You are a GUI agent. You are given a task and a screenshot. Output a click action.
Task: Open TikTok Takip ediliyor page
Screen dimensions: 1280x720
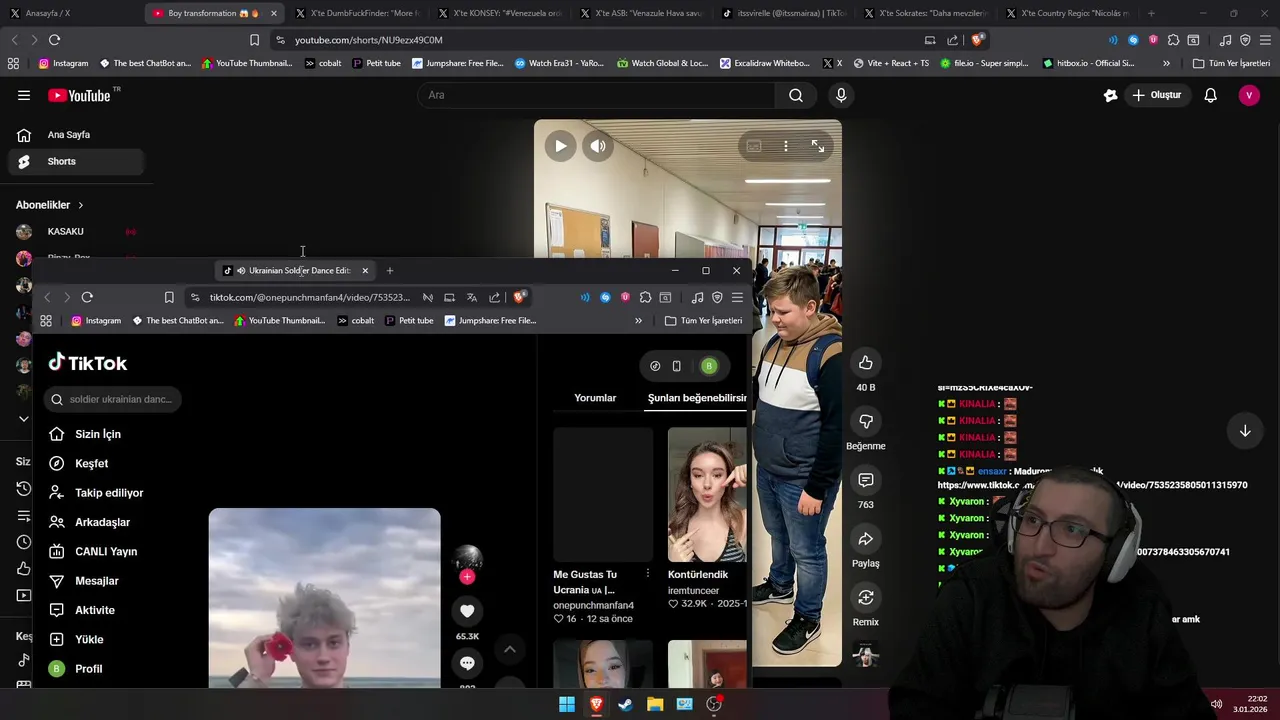(x=109, y=493)
